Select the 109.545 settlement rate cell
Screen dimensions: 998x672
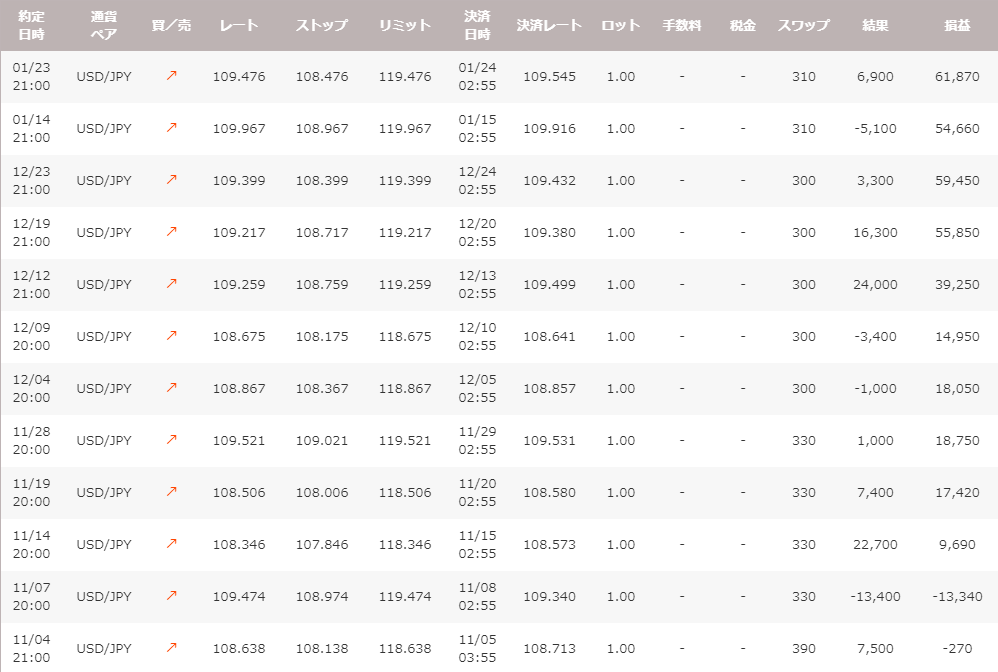click(x=549, y=76)
